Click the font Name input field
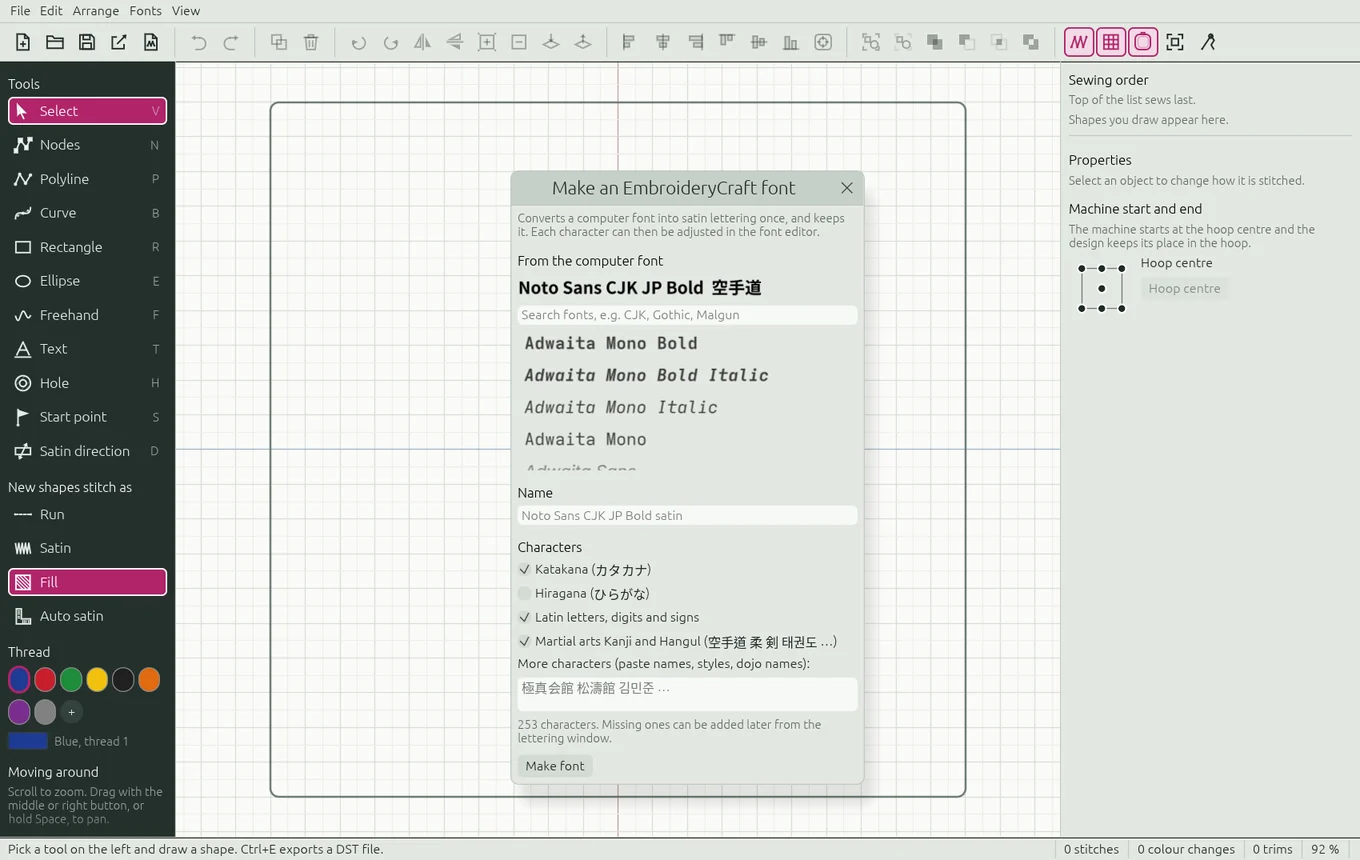Viewport: 1360px width, 860px height. tap(687, 516)
